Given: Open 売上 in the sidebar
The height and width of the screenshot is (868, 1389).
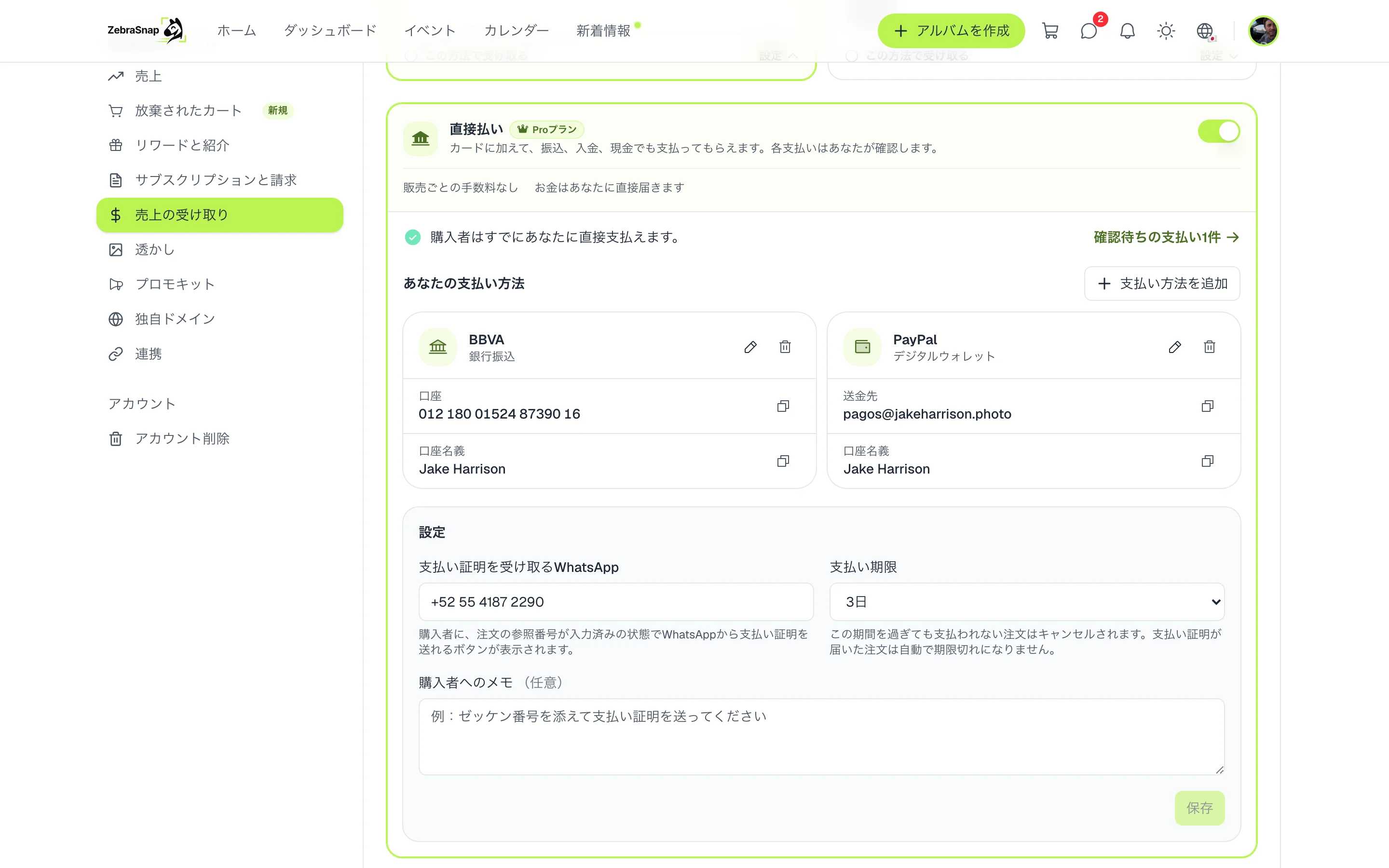Looking at the screenshot, I should click(220, 76).
